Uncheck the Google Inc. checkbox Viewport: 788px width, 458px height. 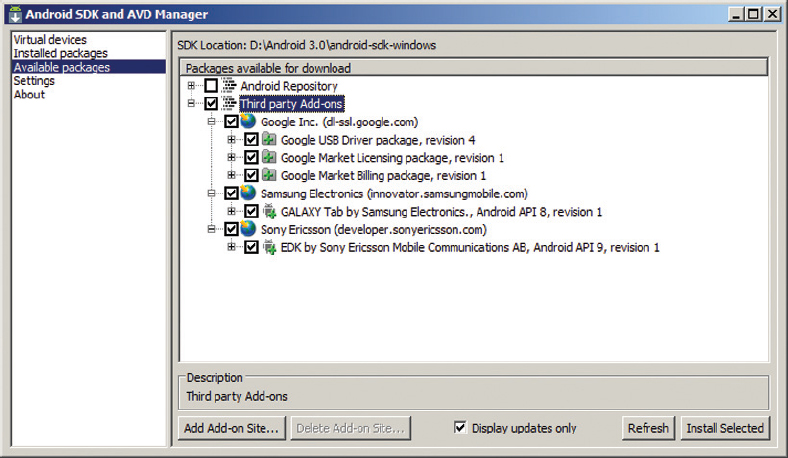click(231, 122)
